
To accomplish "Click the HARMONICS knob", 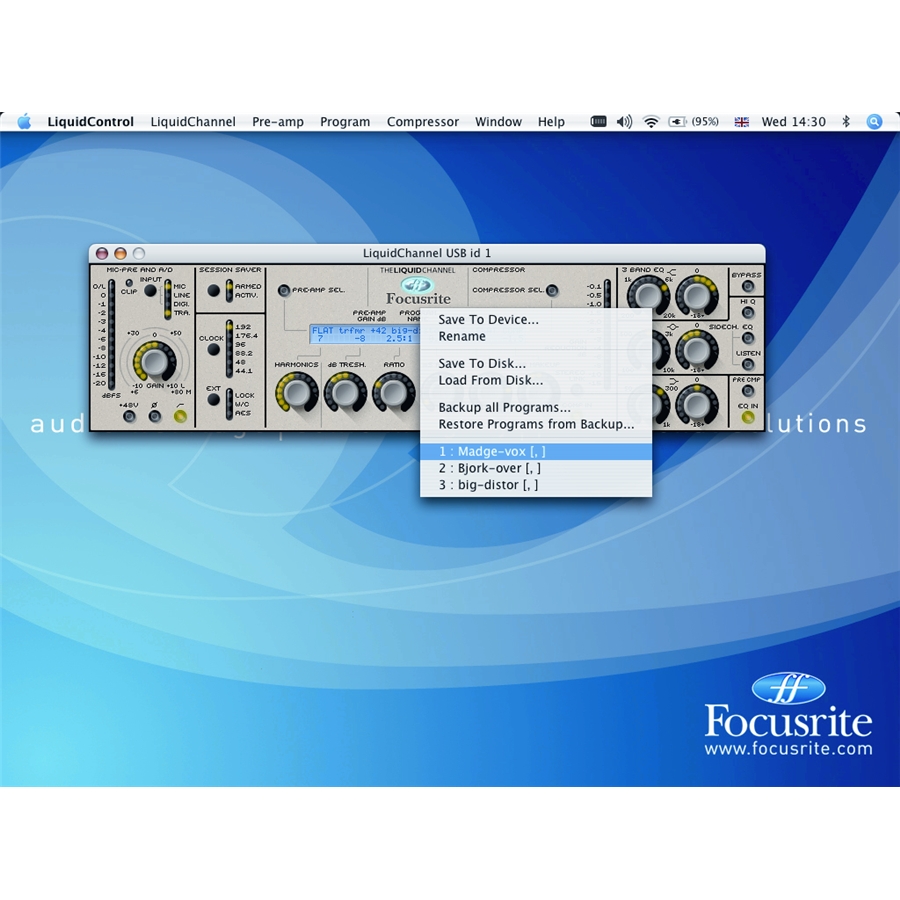I will point(297,392).
